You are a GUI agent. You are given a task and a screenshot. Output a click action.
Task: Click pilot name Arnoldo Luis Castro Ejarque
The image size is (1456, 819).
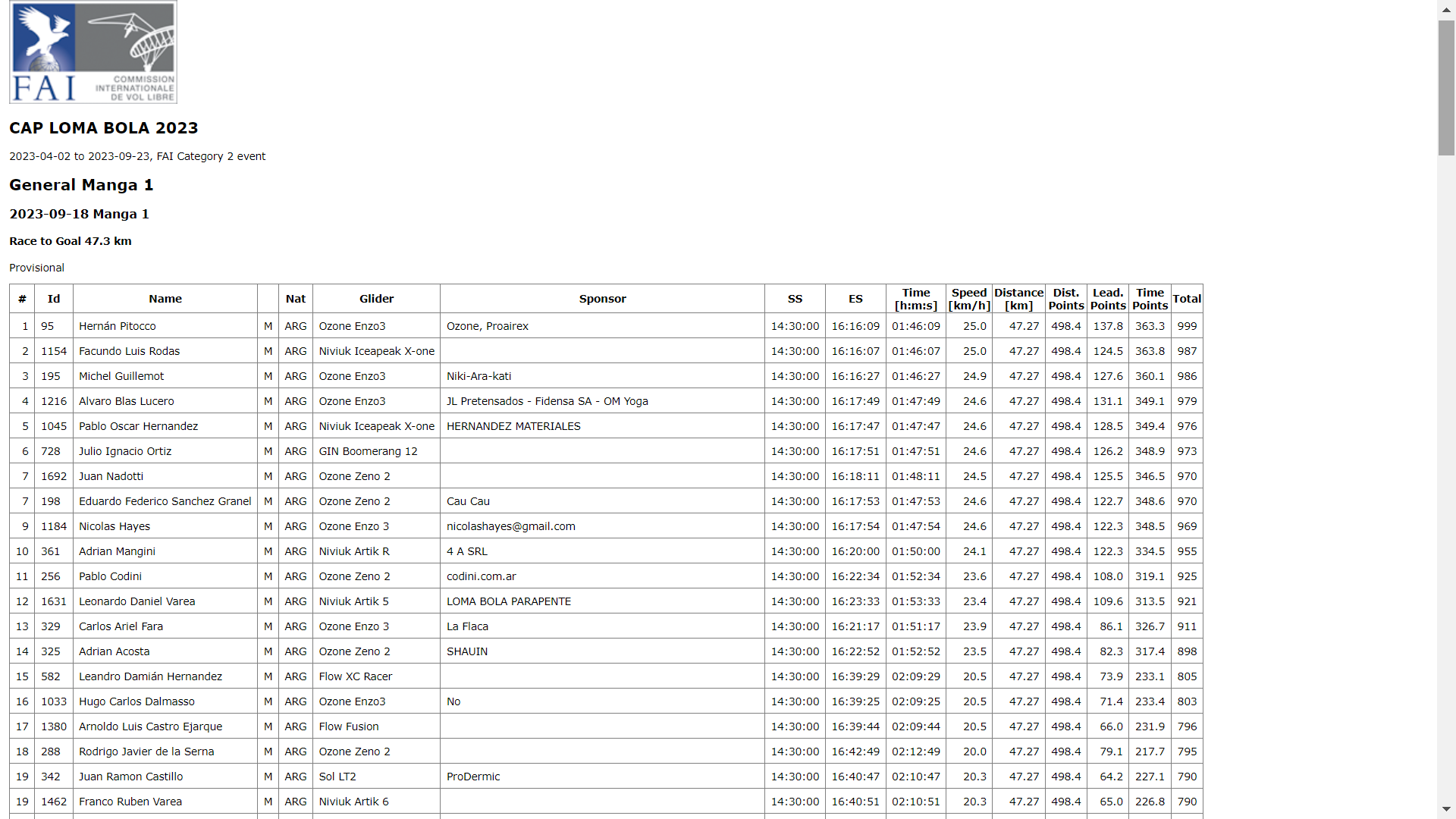pyautogui.click(x=151, y=726)
